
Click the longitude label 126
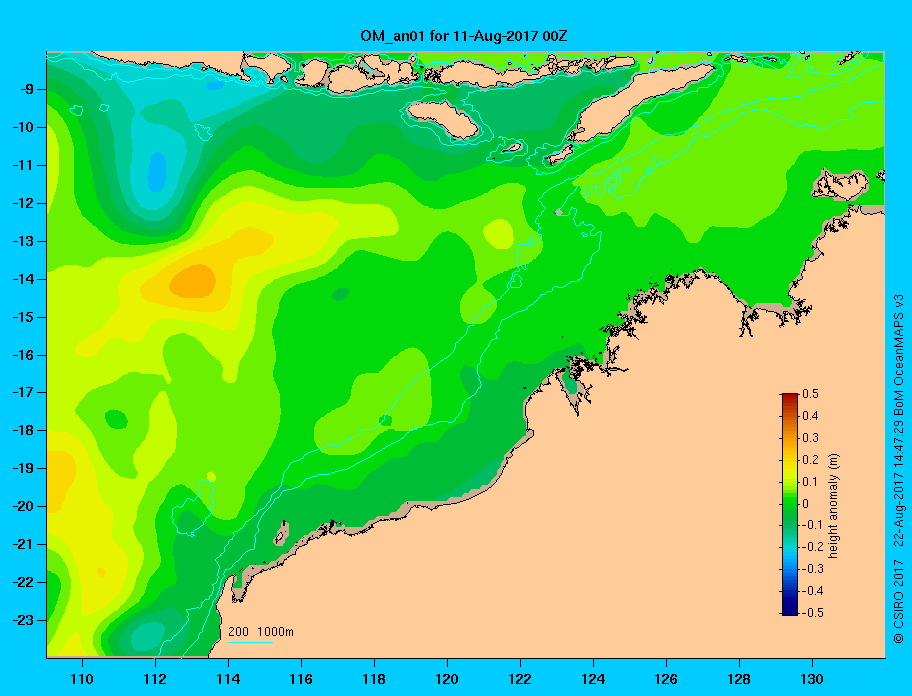pos(666,679)
